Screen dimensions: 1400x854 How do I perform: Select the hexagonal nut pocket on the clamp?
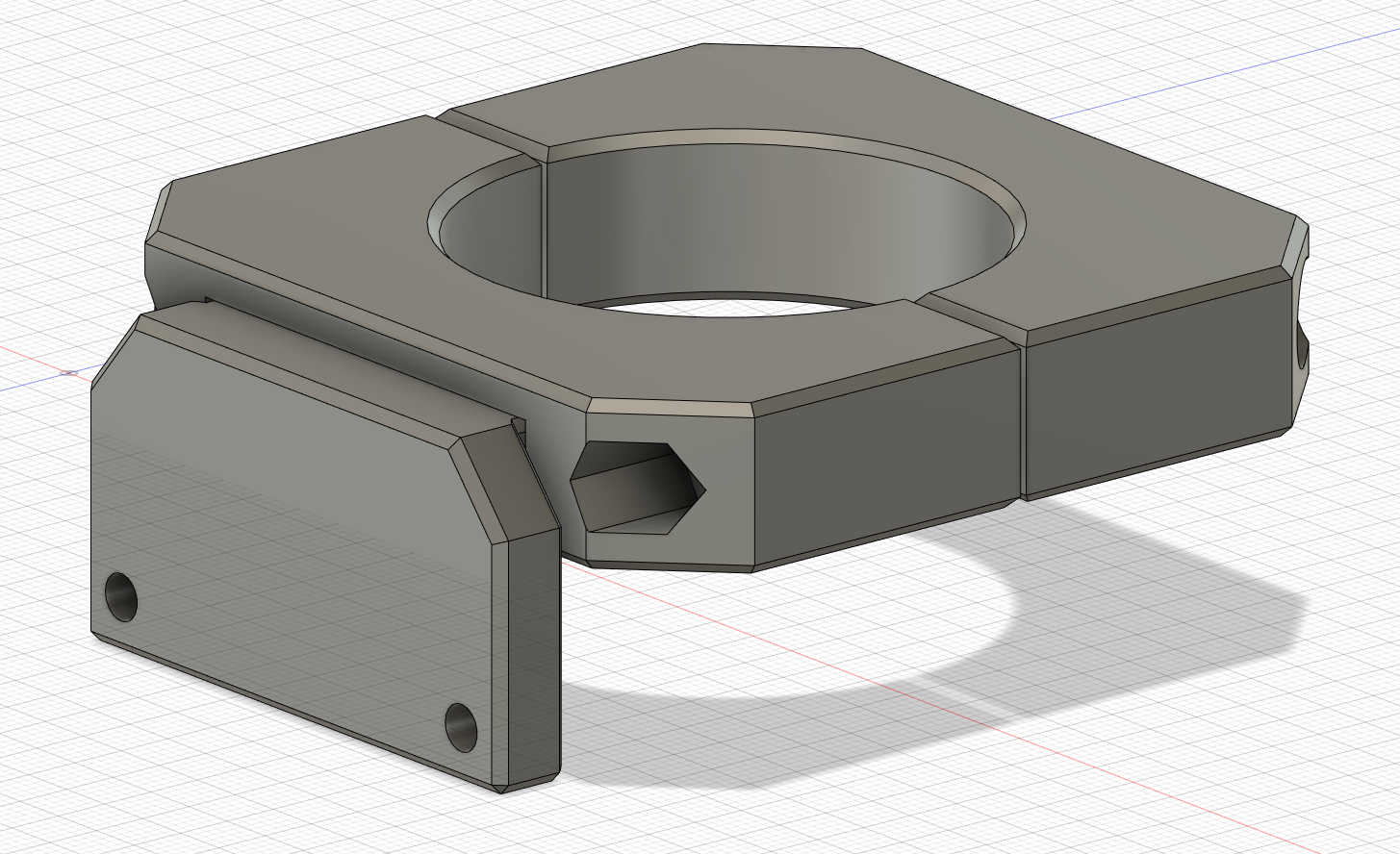[638, 489]
